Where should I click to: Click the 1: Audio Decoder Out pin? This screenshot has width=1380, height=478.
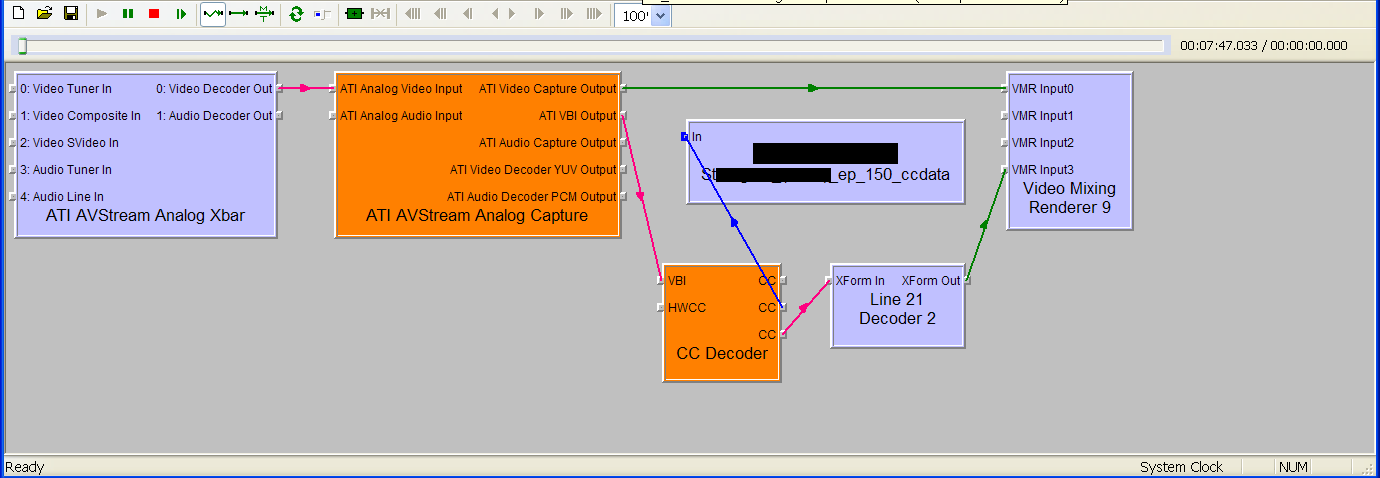(214, 116)
